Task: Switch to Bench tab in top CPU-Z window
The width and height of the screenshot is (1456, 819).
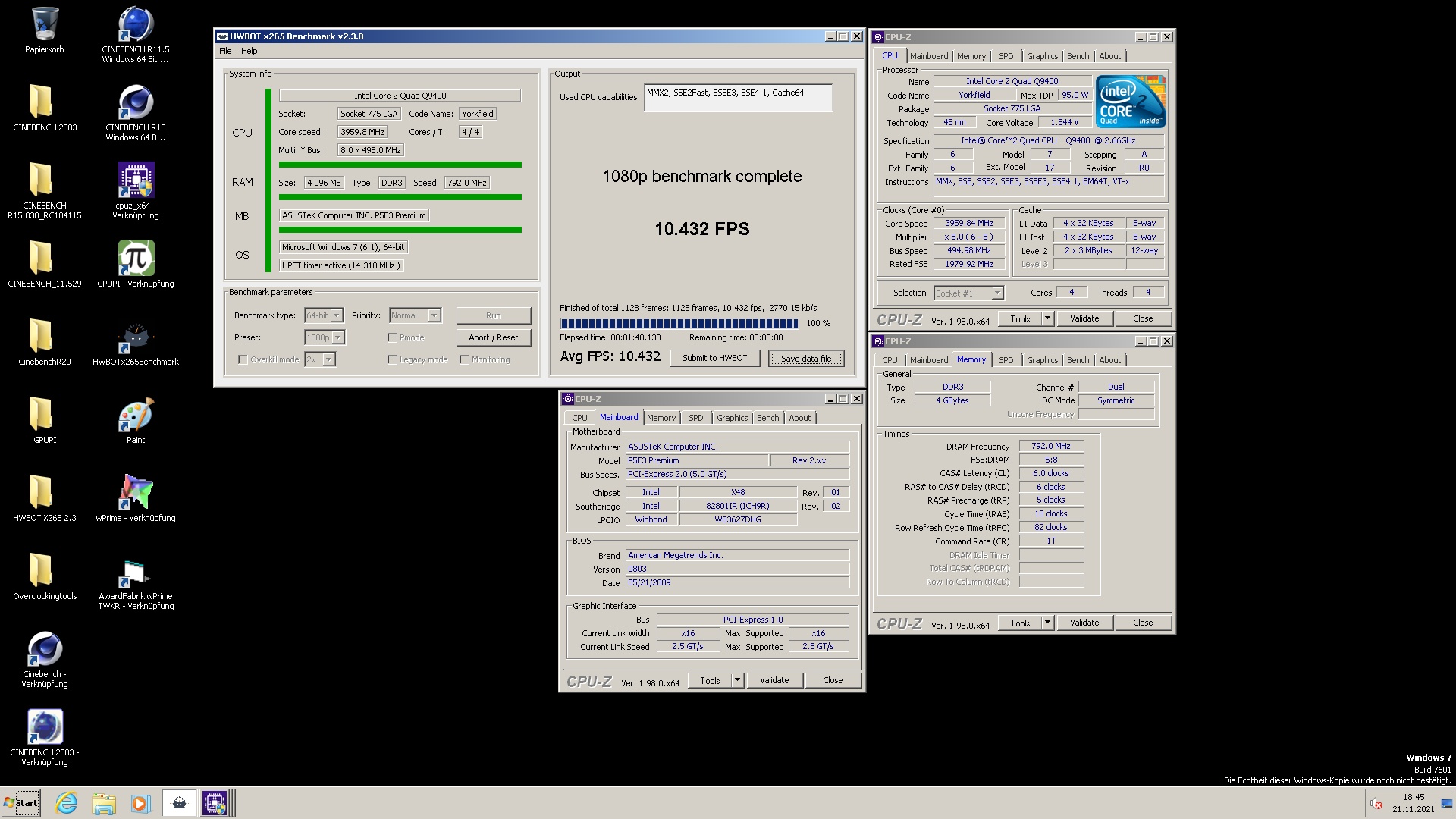Action: [1078, 56]
